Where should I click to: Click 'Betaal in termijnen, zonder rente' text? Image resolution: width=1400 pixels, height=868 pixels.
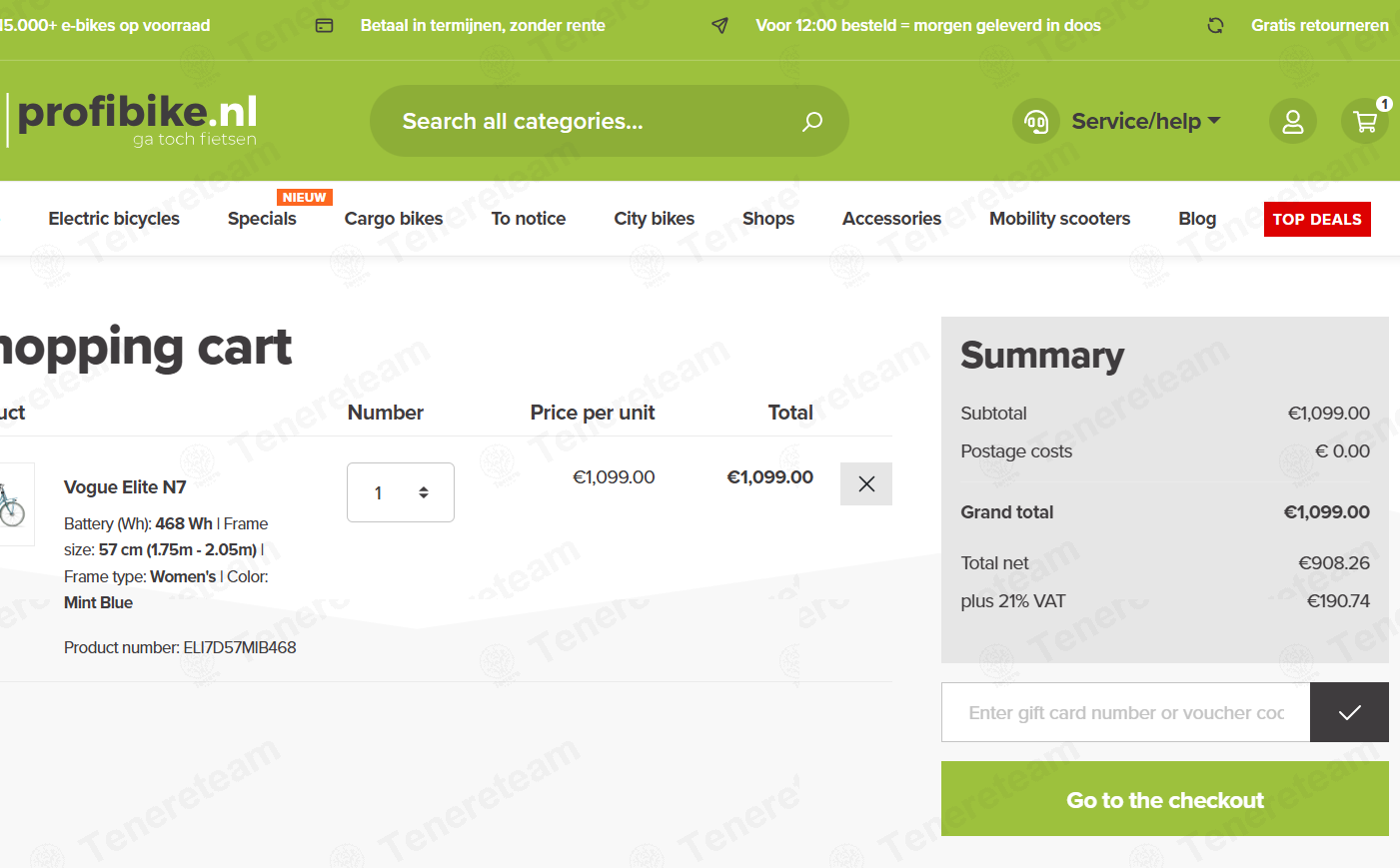coord(483,25)
